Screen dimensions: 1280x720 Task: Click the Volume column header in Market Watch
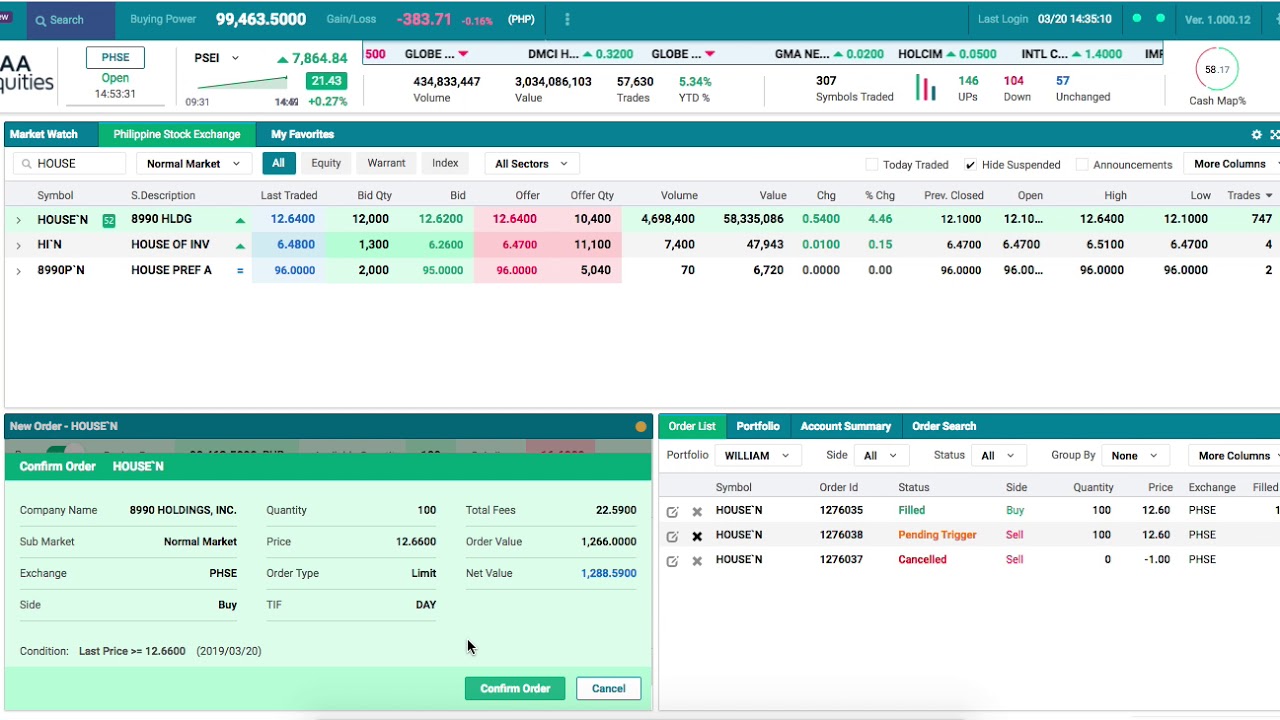(679, 196)
